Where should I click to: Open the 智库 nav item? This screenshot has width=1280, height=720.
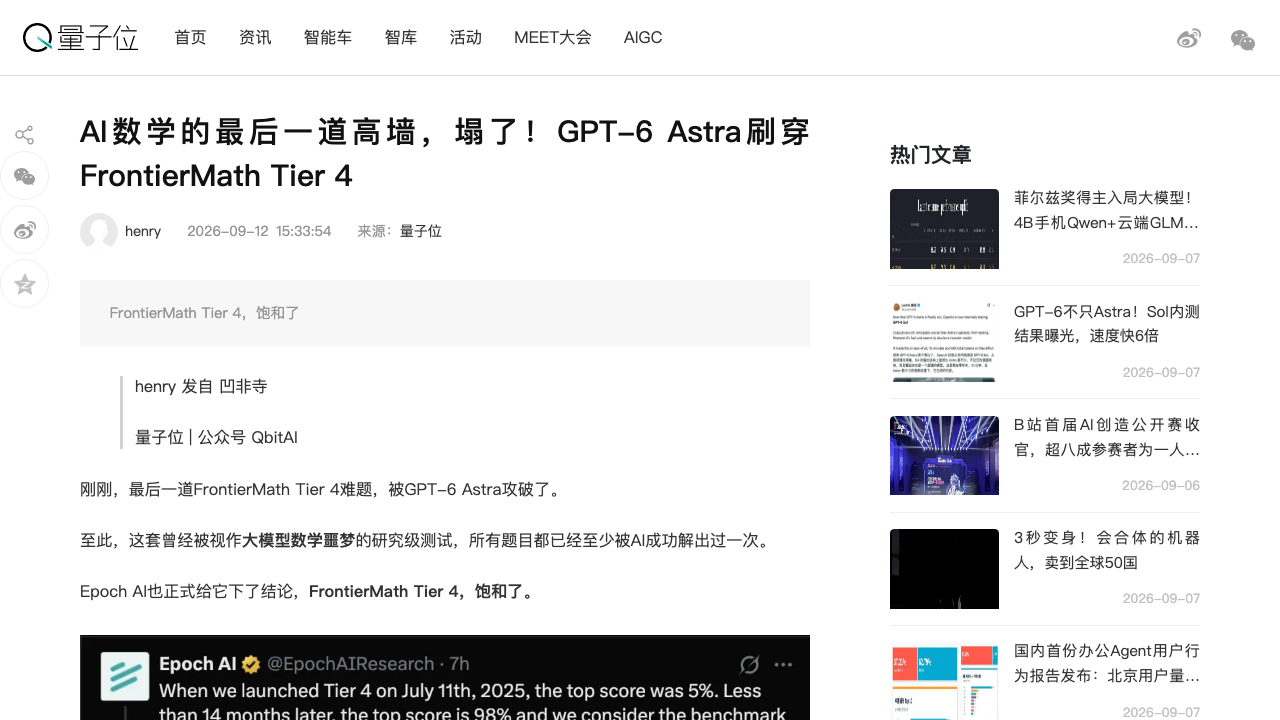401,37
